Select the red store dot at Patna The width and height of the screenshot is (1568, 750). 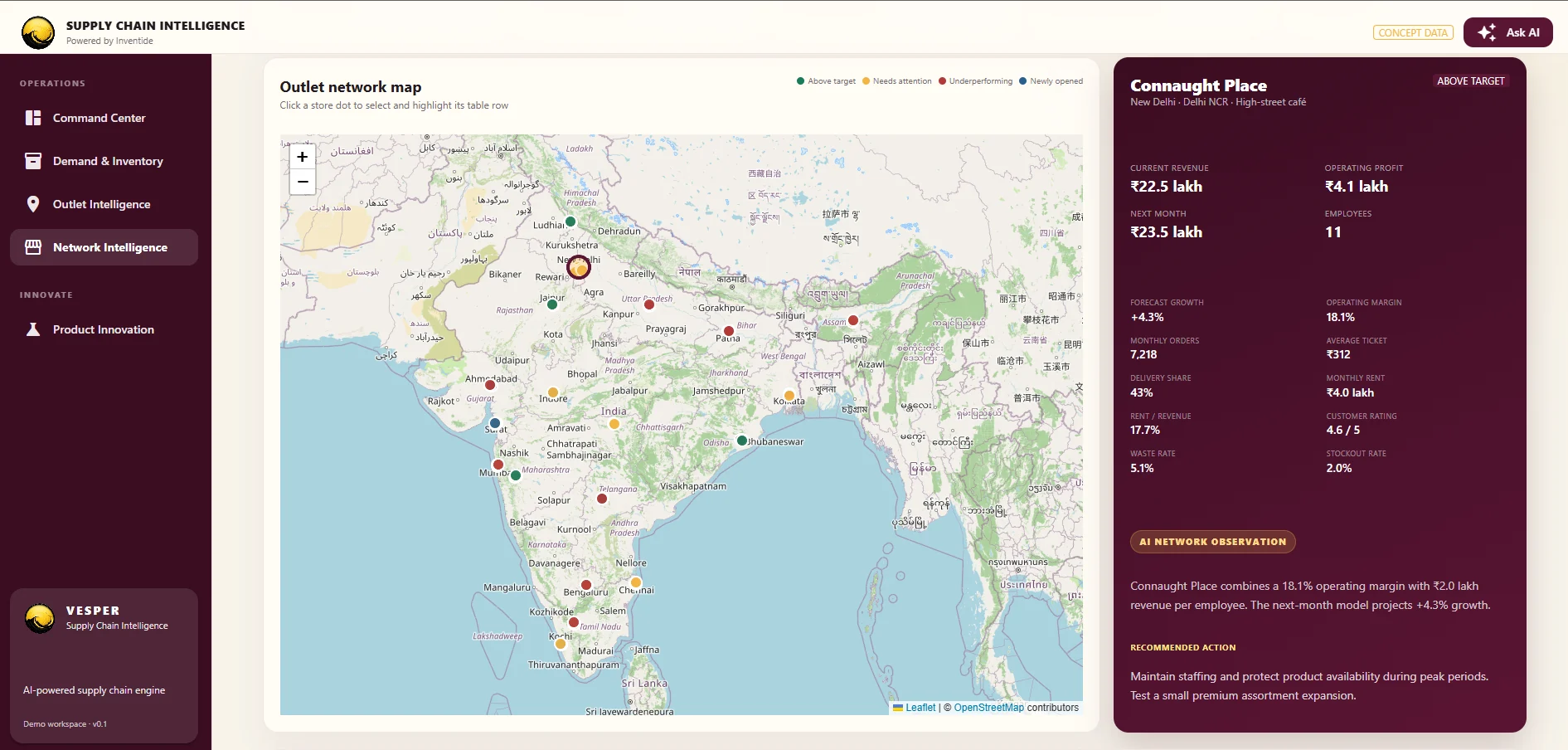pyautogui.click(x=729, y=331)
